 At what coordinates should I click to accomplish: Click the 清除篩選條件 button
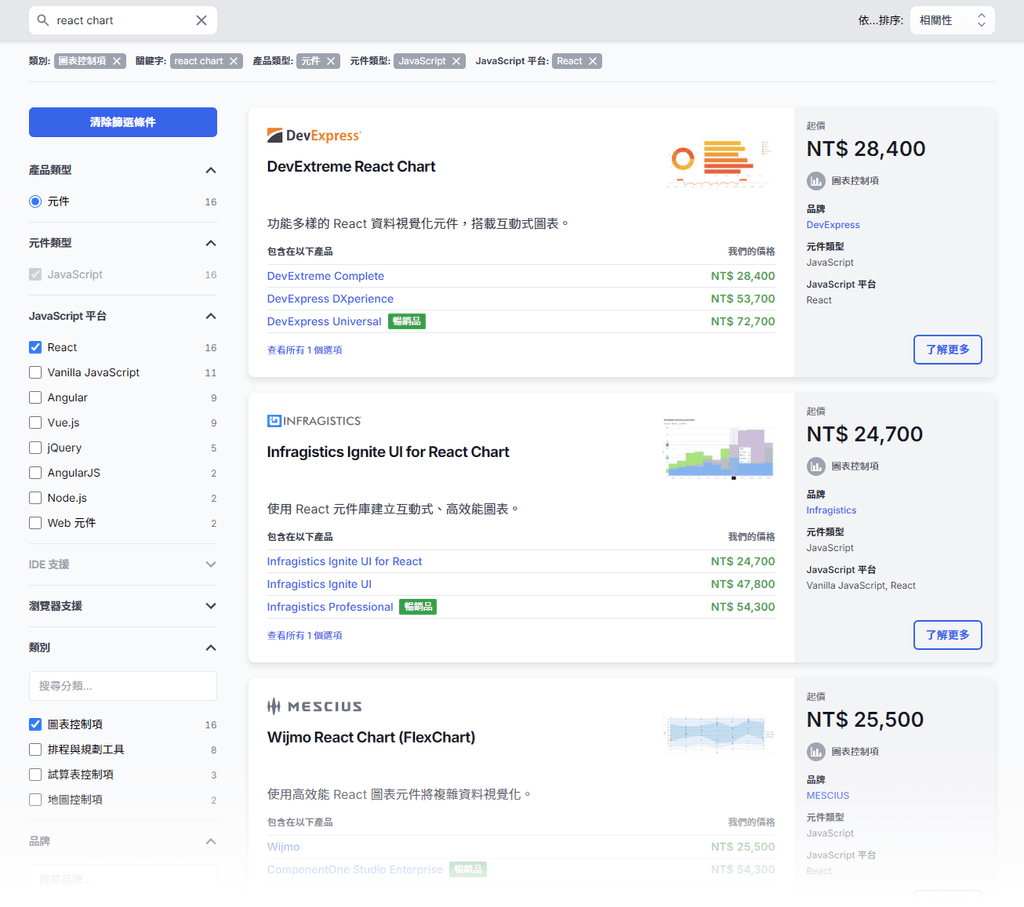[x=123, y=122]
